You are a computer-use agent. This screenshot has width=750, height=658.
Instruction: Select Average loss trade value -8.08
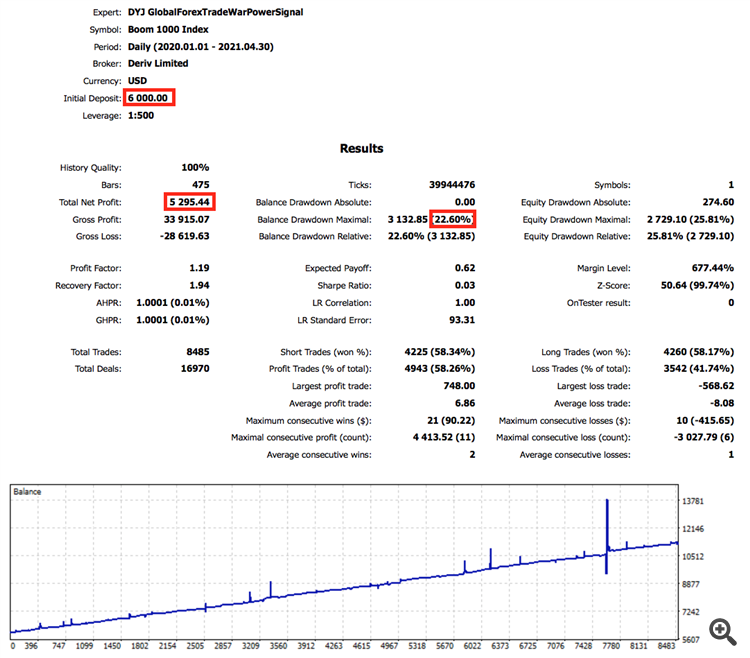click(x=722, y=403)
